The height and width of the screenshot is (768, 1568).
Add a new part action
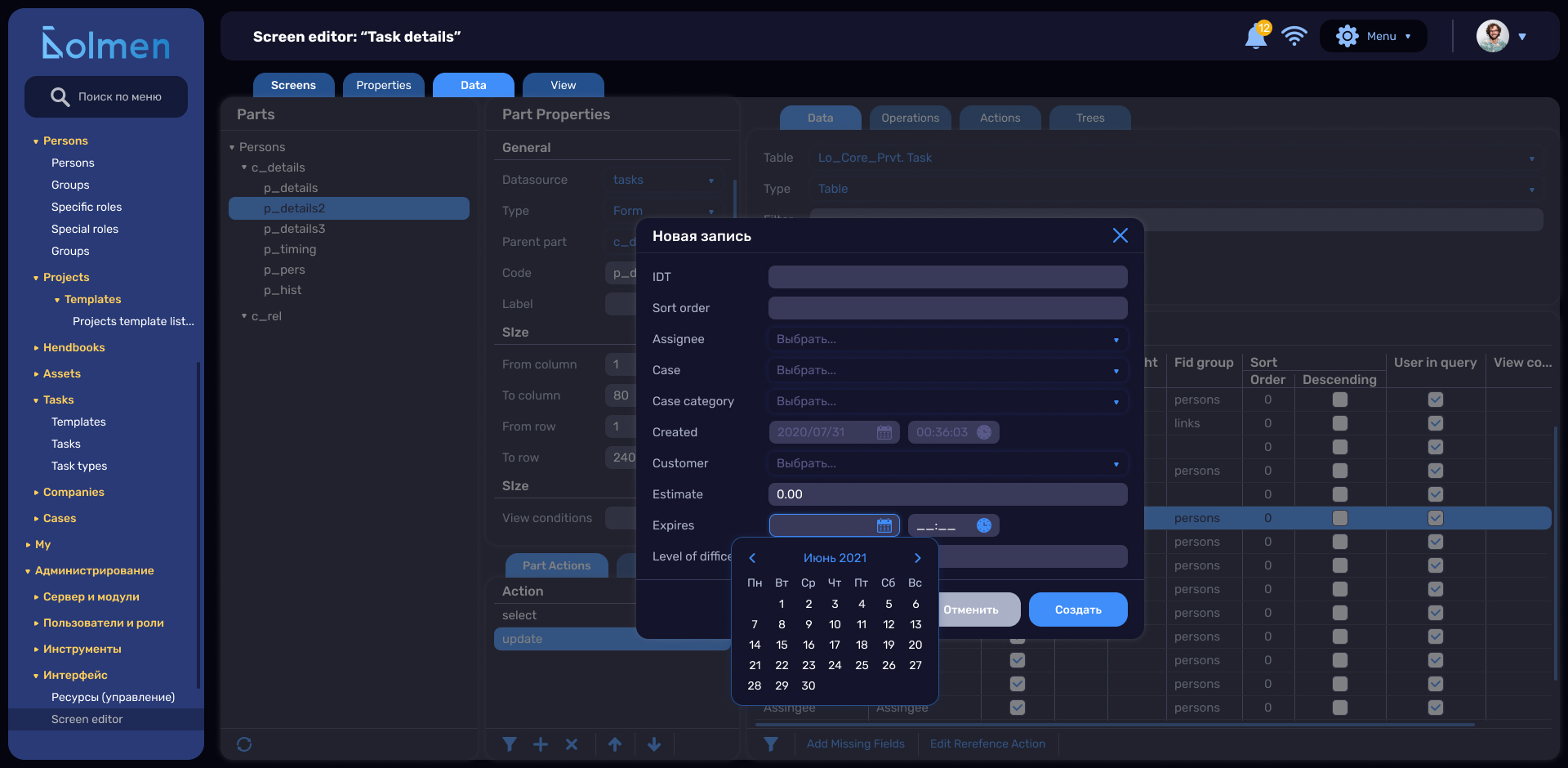point(541,744)
